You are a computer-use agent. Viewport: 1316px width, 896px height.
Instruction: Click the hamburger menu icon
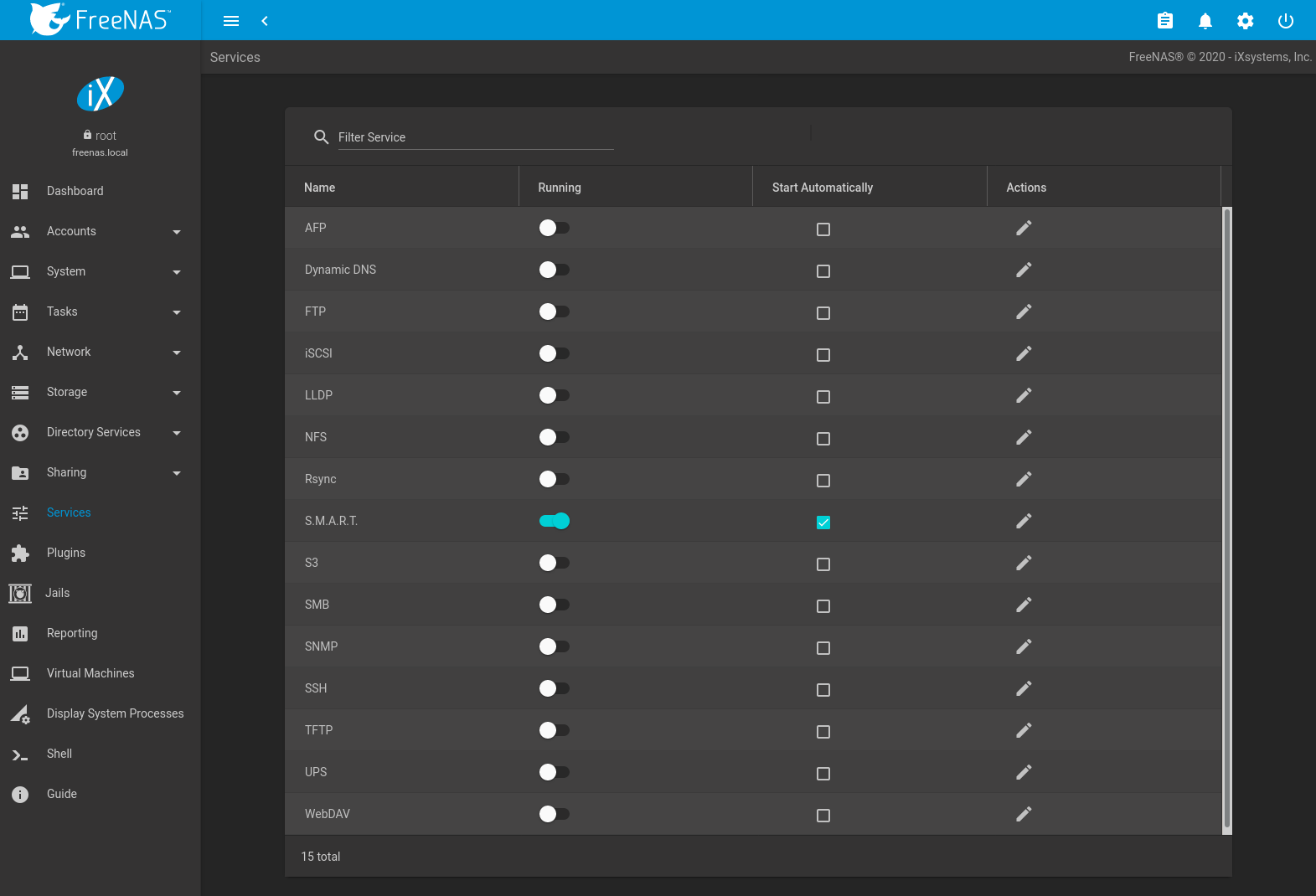point(231,21)
